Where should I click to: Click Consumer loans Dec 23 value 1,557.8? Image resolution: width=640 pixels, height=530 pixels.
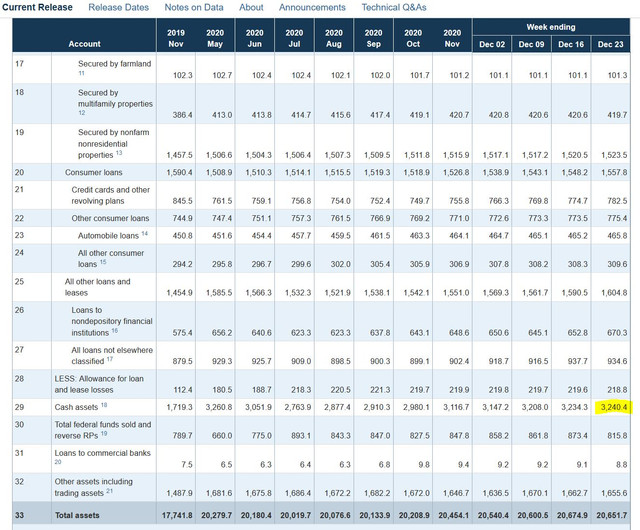pos(614,172)
